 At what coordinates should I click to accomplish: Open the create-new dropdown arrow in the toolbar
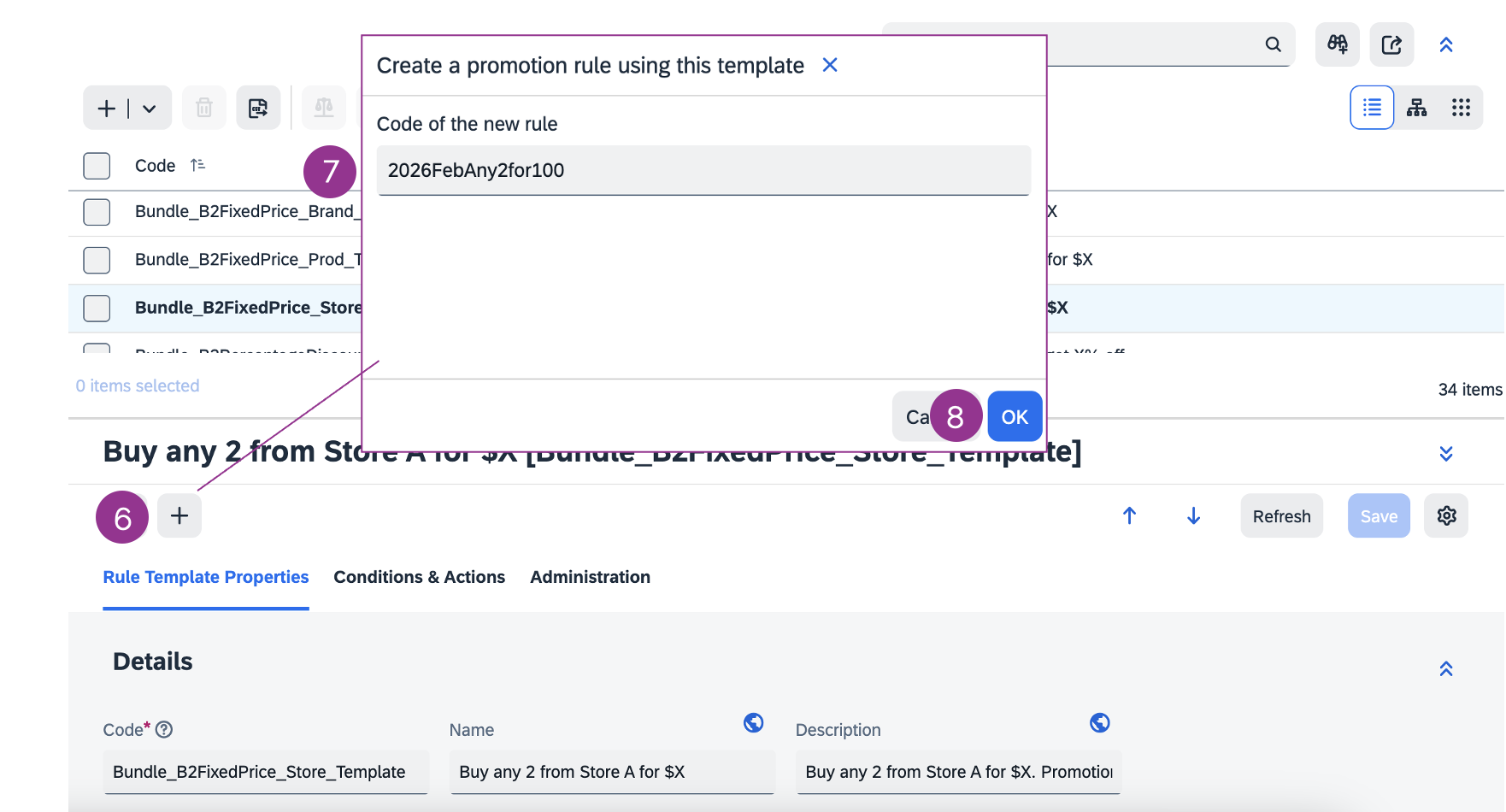tap(150, 109)
